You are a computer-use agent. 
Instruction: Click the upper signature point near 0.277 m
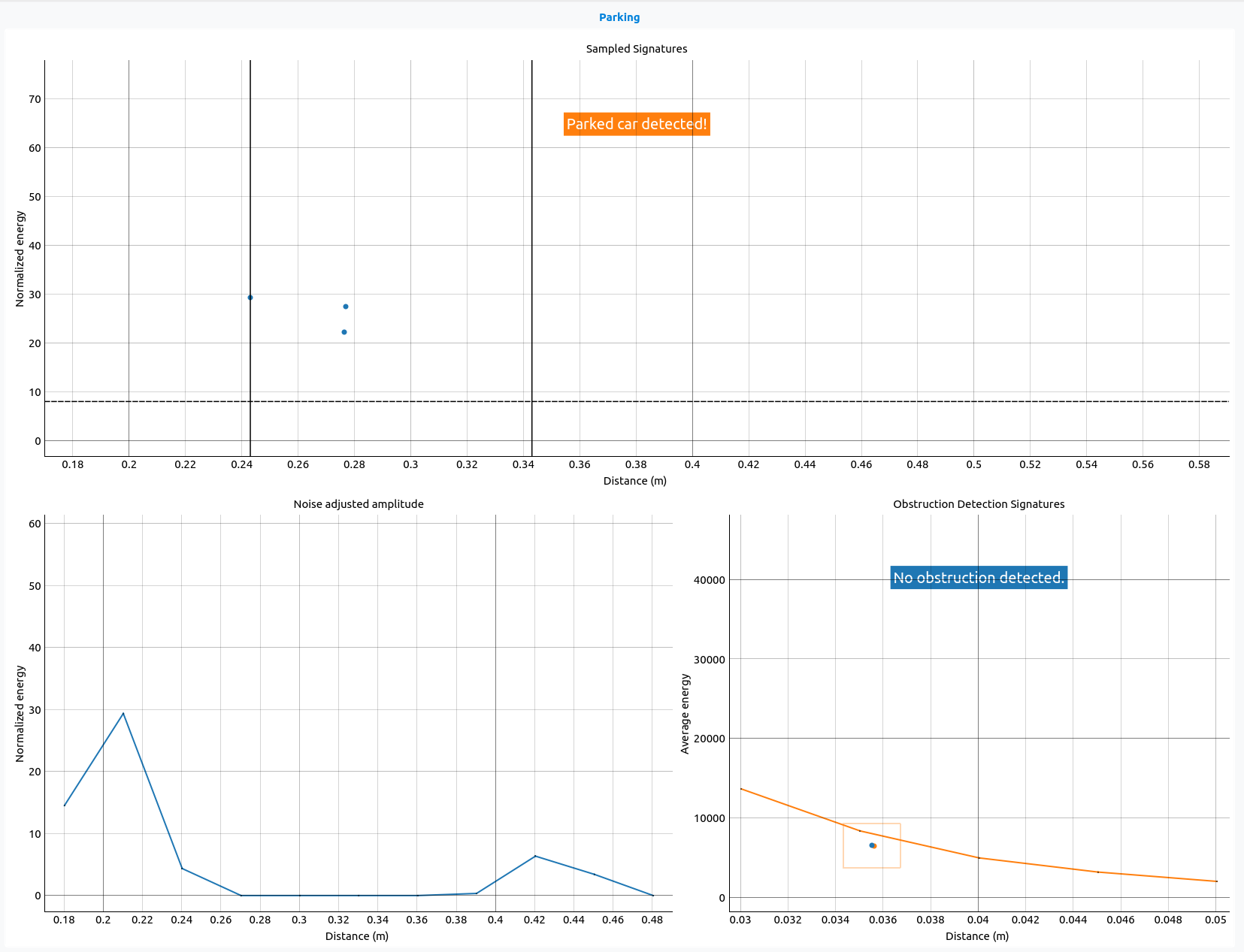tap(346, 307)
